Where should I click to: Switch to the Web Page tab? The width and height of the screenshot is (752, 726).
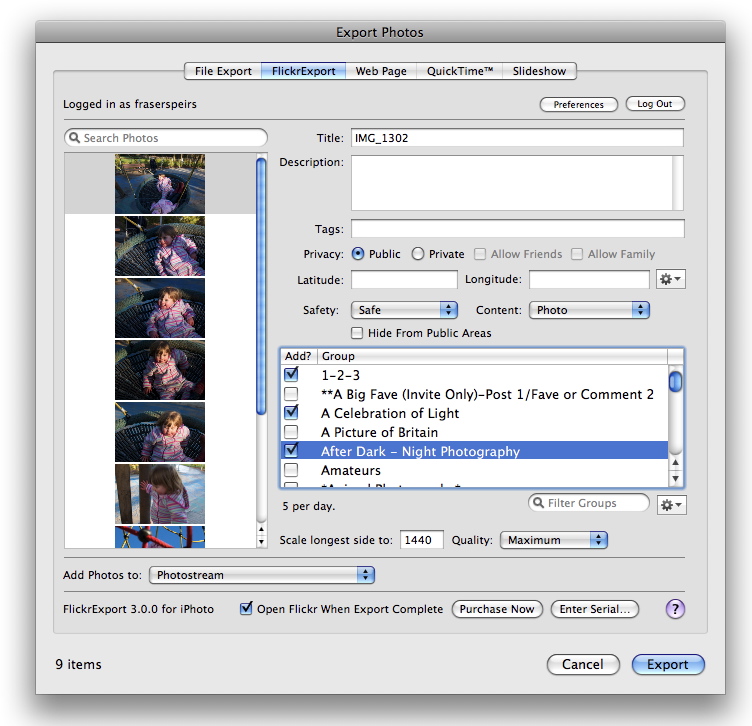381,71
